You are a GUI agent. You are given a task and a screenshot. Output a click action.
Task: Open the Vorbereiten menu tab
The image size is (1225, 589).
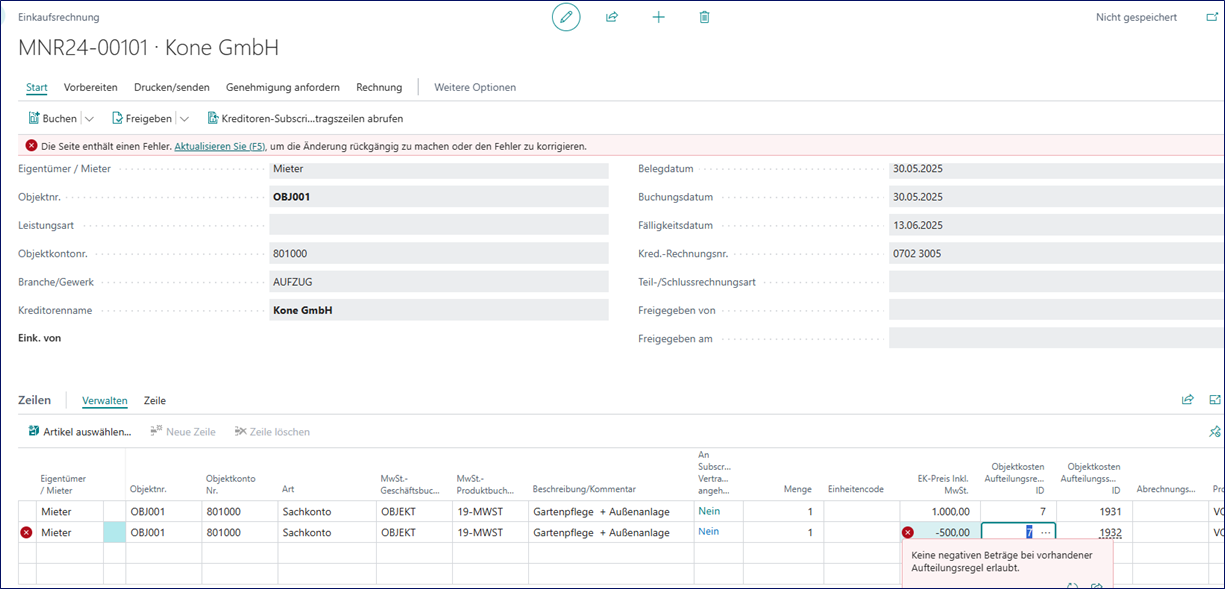90,87
